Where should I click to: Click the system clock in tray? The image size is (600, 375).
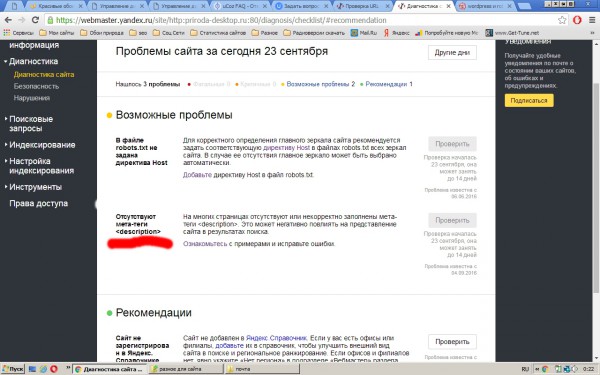pyautogui.click(x=589, y=369)
